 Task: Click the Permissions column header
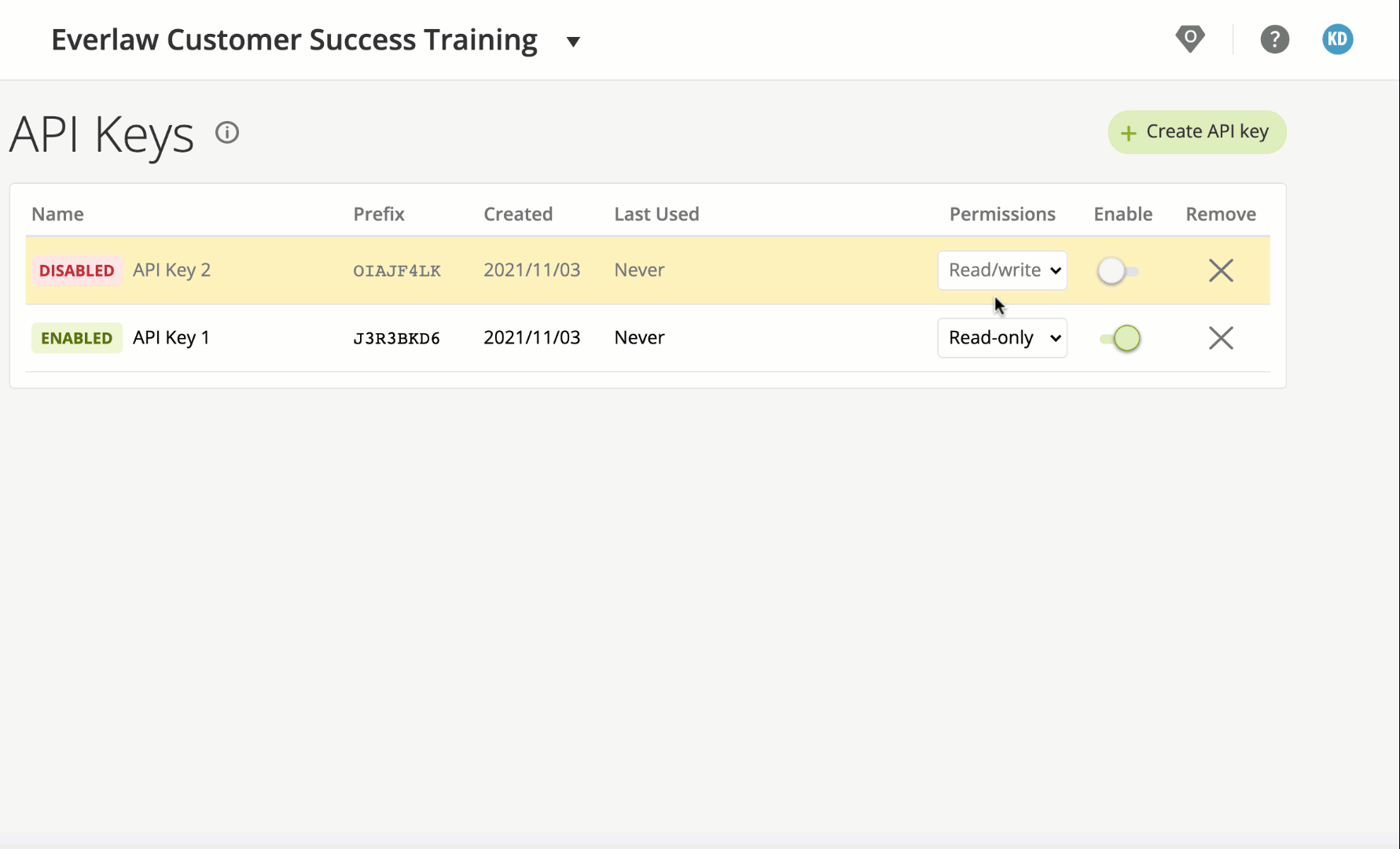pyautogui.click(x=1002, y=214)
